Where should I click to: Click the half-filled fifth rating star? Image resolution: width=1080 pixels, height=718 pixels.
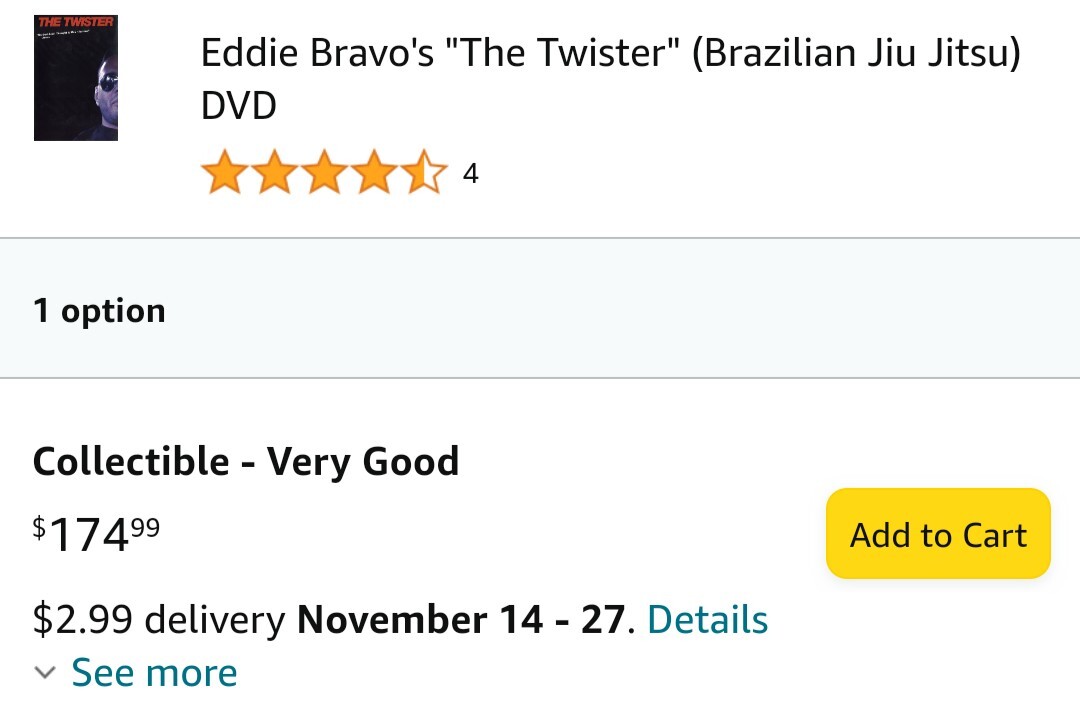[x=424, y=172]
